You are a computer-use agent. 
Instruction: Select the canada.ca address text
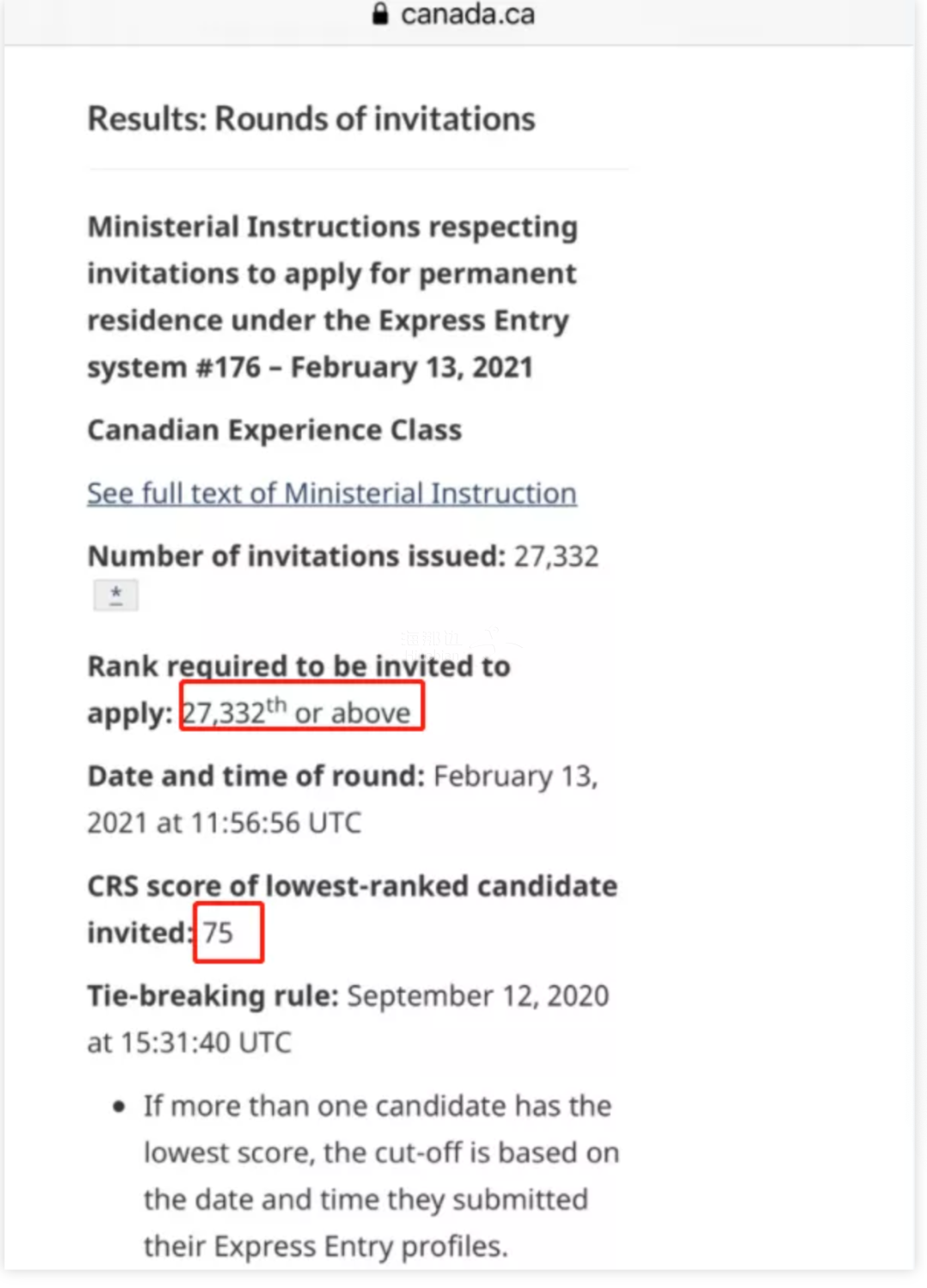468,14
